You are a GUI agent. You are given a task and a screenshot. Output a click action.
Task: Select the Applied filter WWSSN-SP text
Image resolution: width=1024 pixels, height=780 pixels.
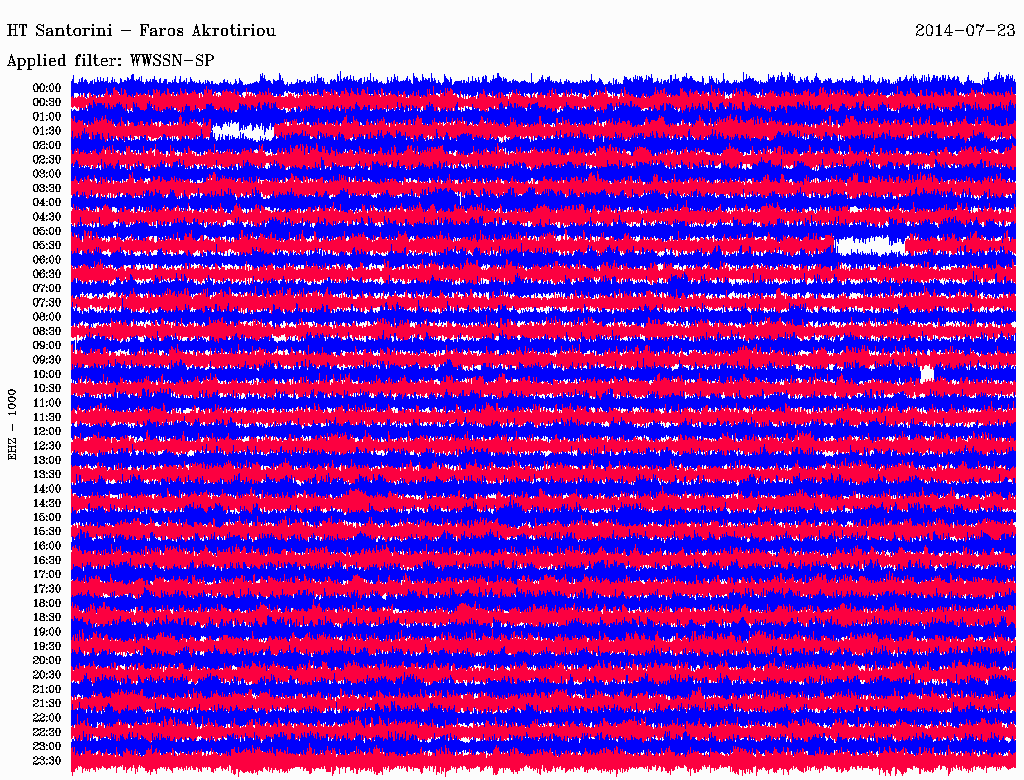point(111,61)
